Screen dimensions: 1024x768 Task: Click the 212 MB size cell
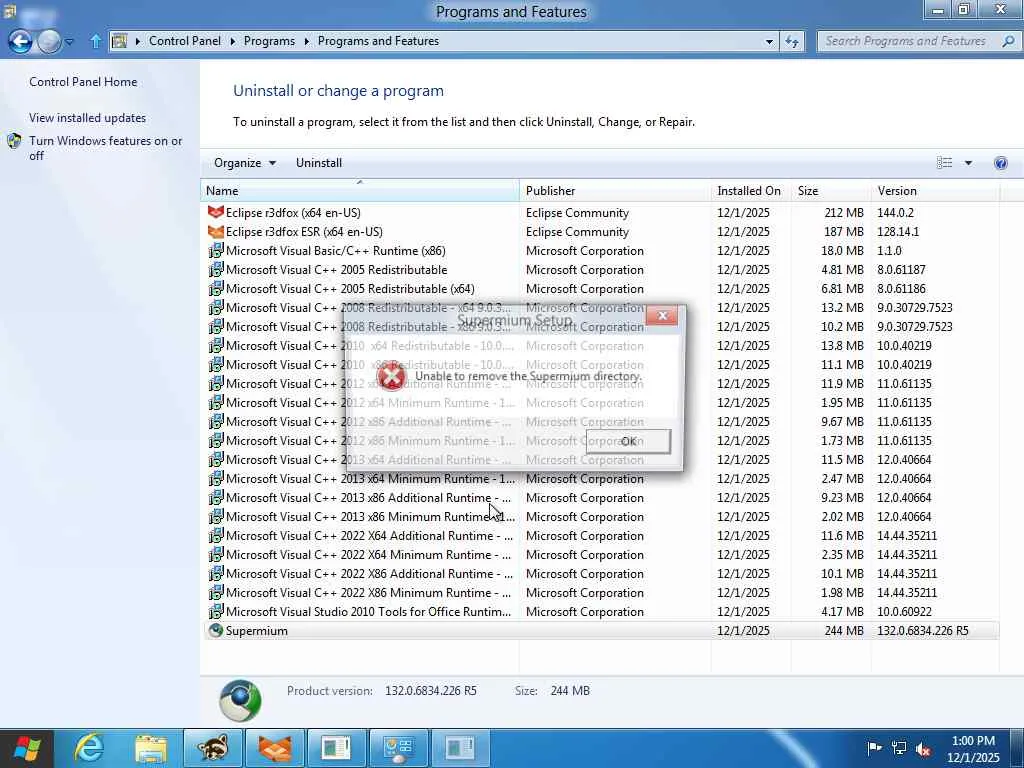tap(844, 212)
